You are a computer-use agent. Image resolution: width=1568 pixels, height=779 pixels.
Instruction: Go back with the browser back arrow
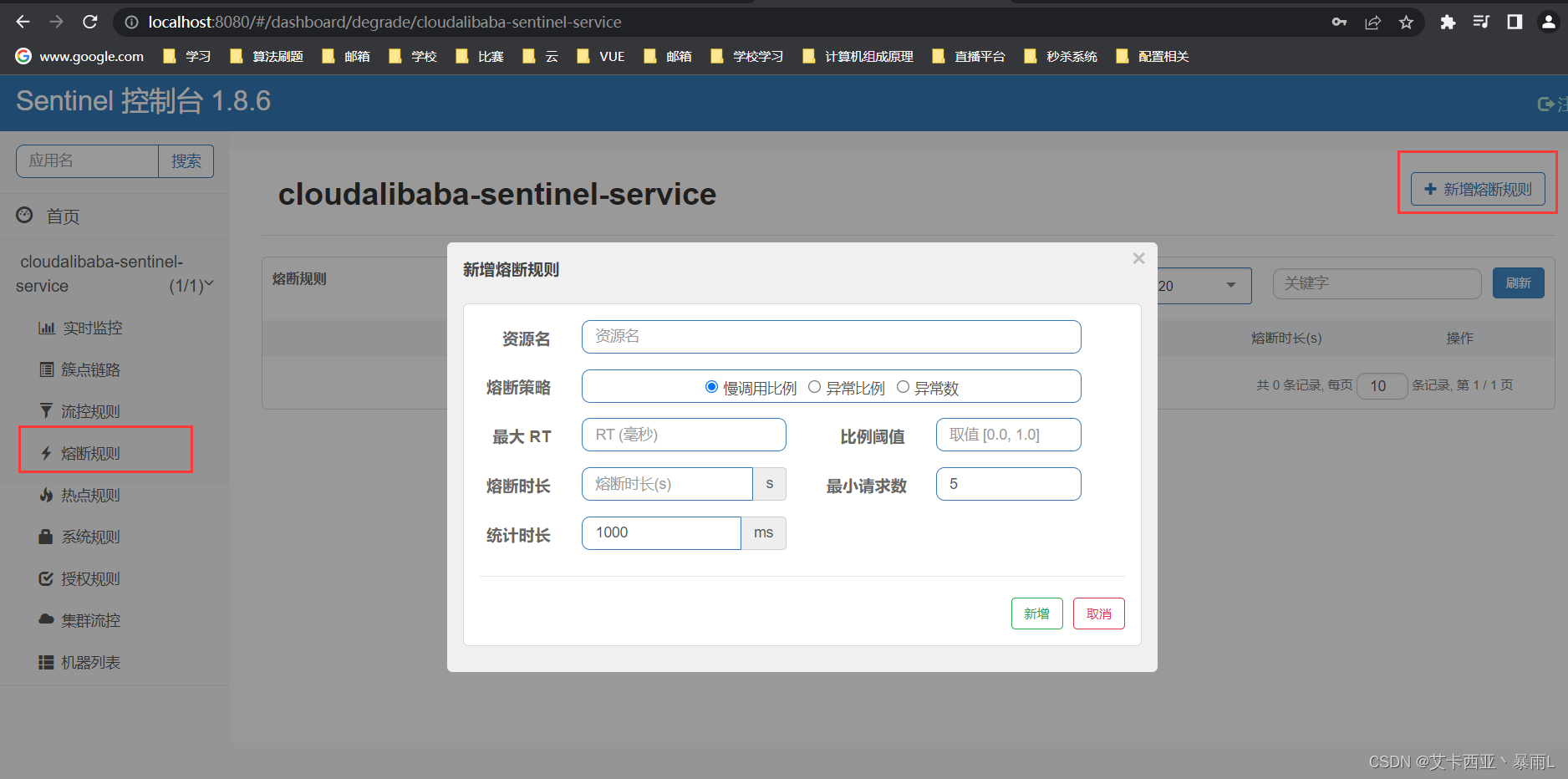[x=23, y=22]
